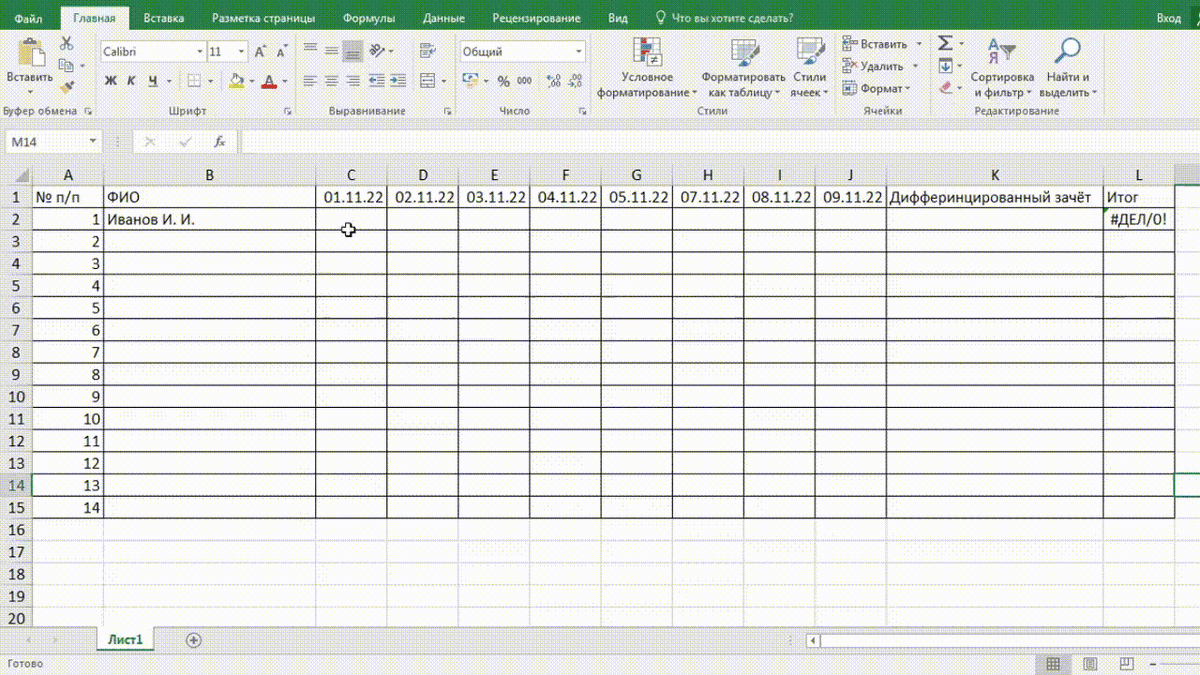Switch to the Данные tab

(x=443, y=18)
